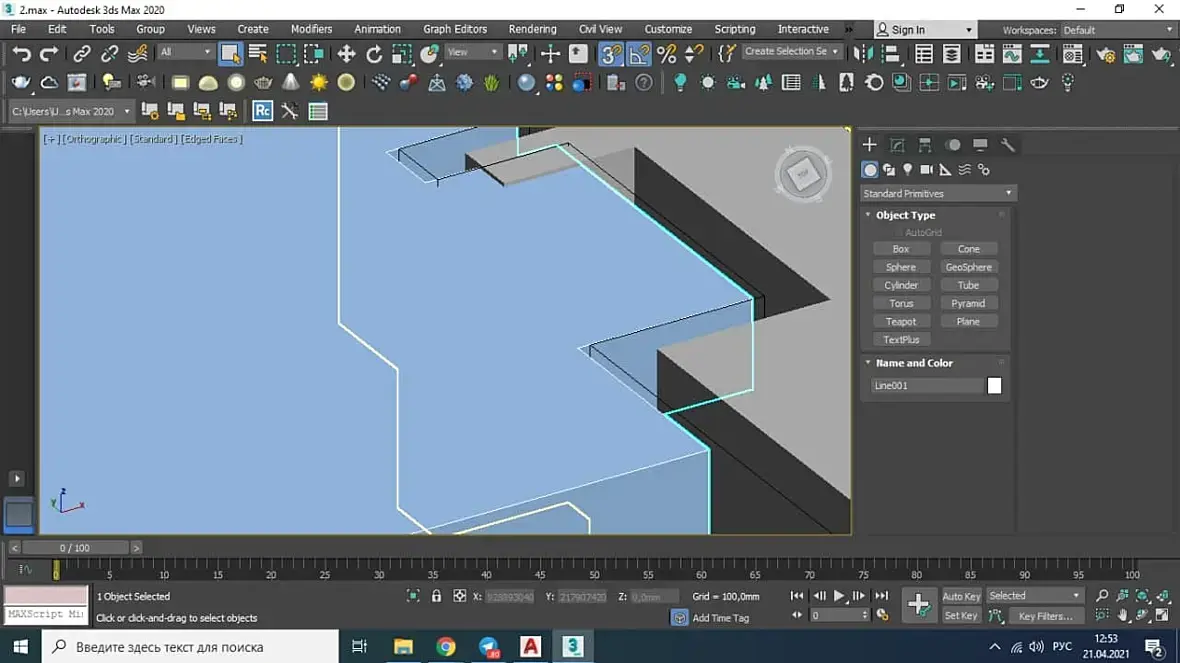Toggle the Selection Lock padlock
1180x663 pixels.
tap(436, 596)
